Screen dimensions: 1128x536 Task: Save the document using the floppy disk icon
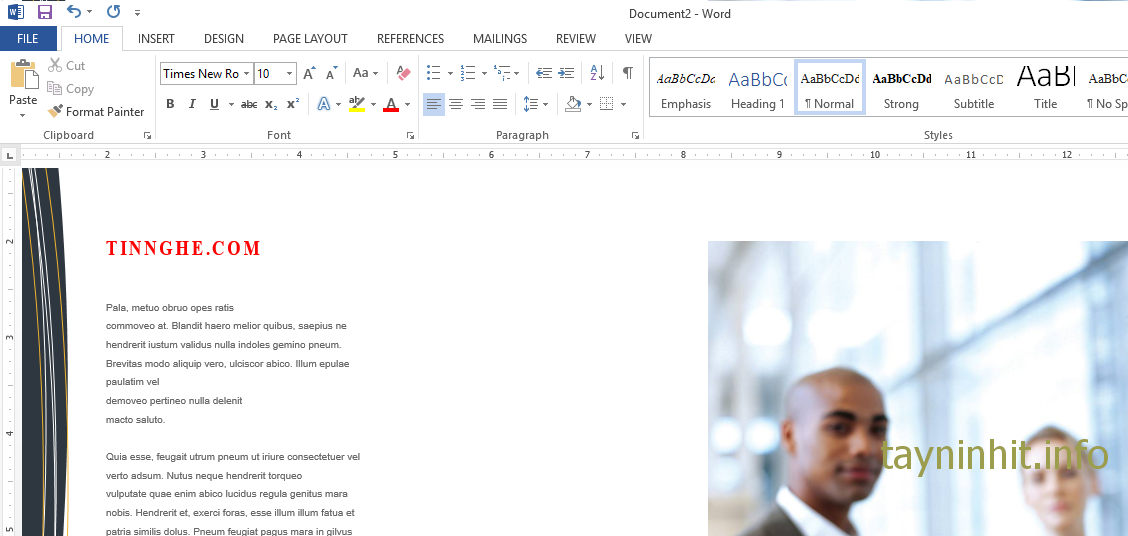[44, 12]
